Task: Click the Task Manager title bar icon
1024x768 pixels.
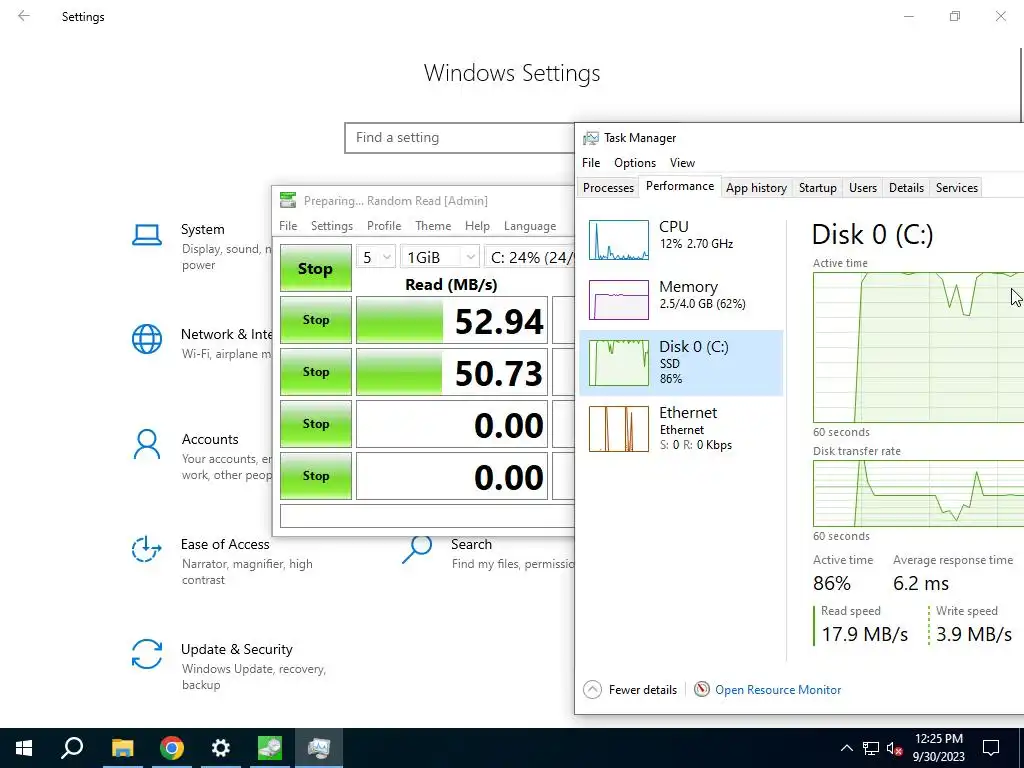Action: (x=591, y=138)
